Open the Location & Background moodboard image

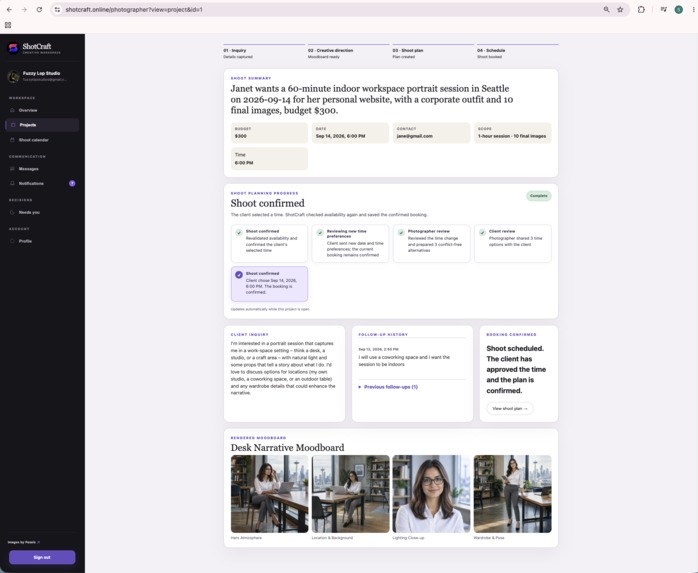coord(350,494)
